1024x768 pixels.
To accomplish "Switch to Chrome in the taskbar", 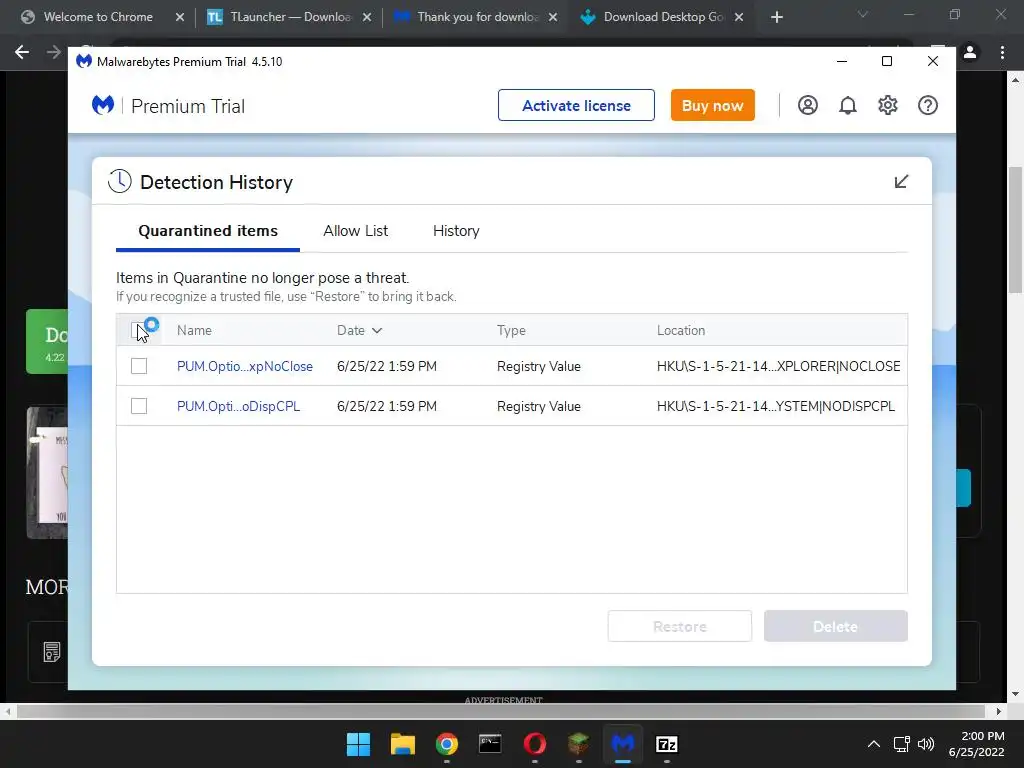I will point(447,744).
